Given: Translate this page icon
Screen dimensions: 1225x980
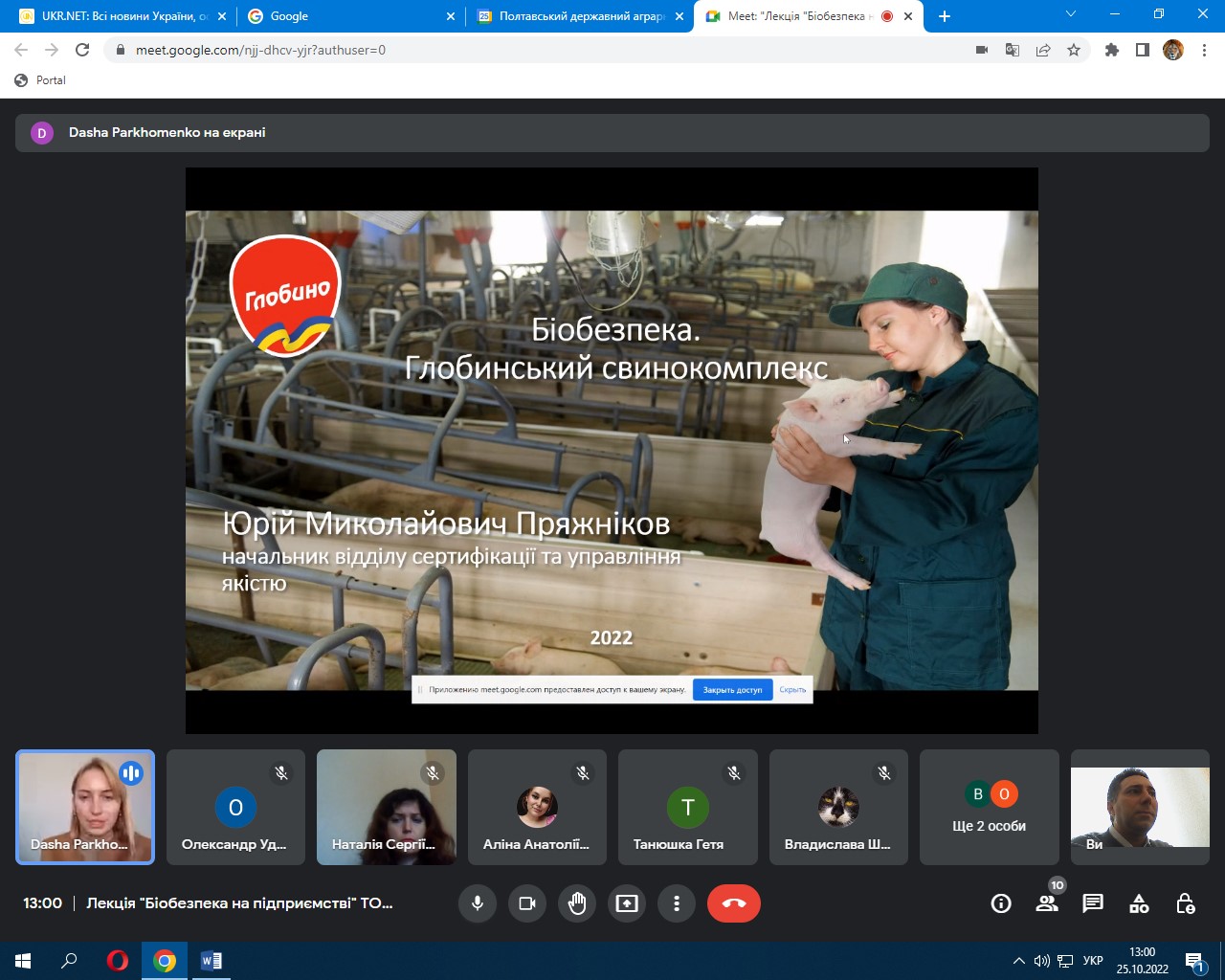Looking at the screenshot, I should (x=1013, y=50).
